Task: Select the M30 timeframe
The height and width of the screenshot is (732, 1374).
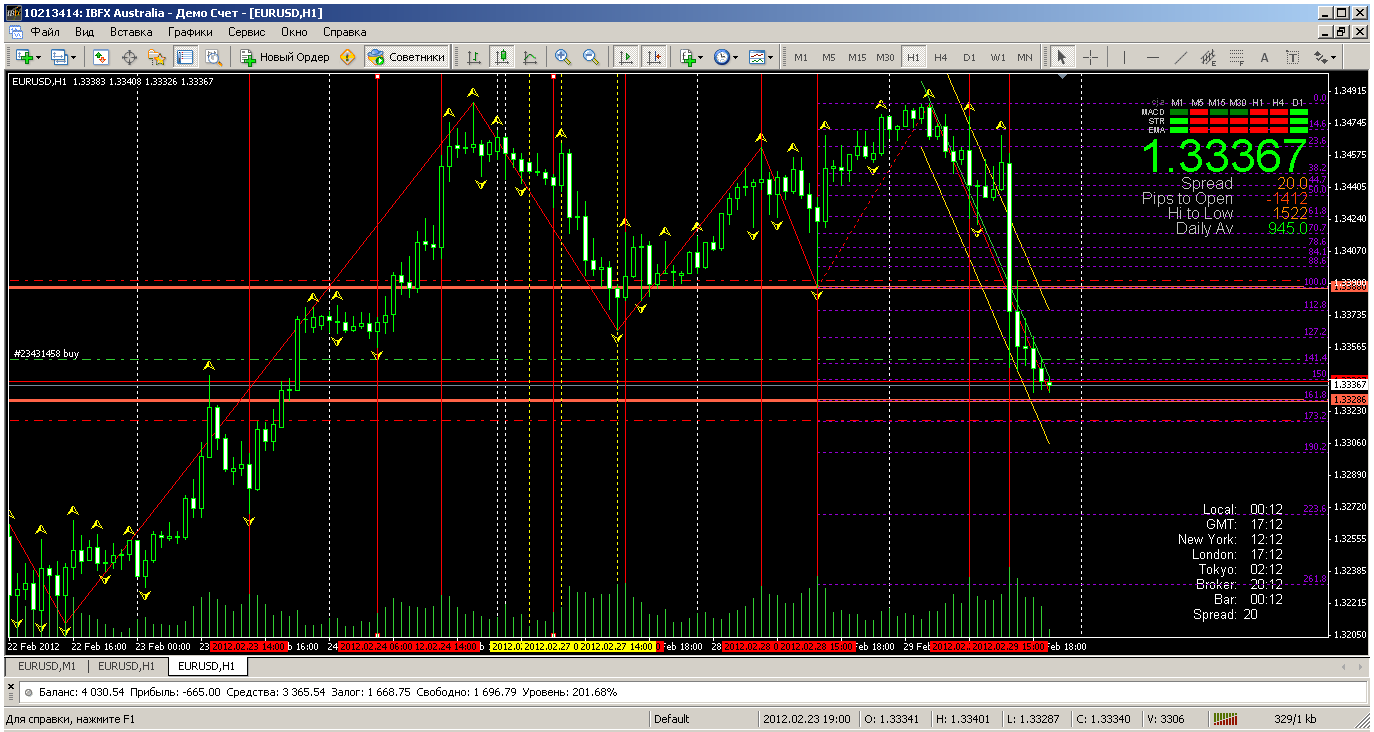Action: coord(885,57)
